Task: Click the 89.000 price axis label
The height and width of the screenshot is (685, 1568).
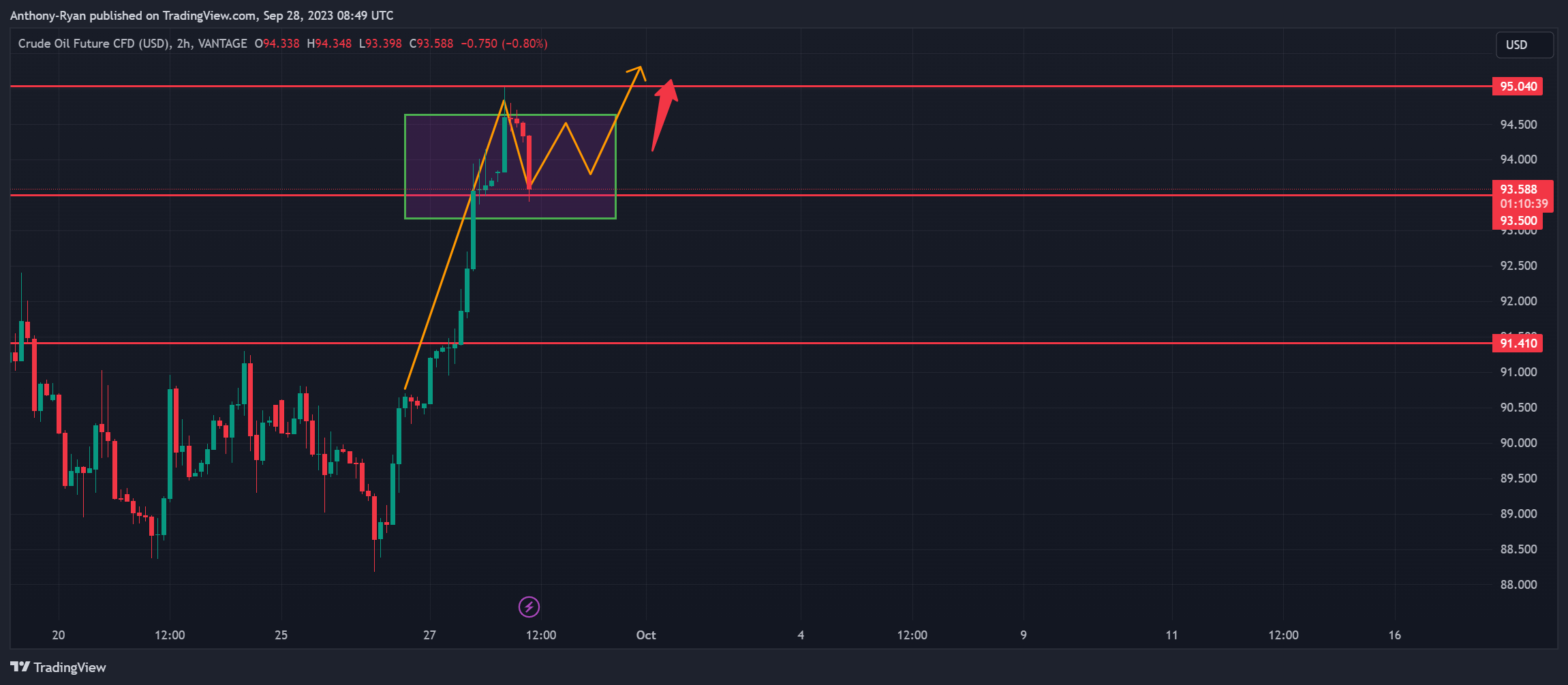Action: tap(1518, 514)
